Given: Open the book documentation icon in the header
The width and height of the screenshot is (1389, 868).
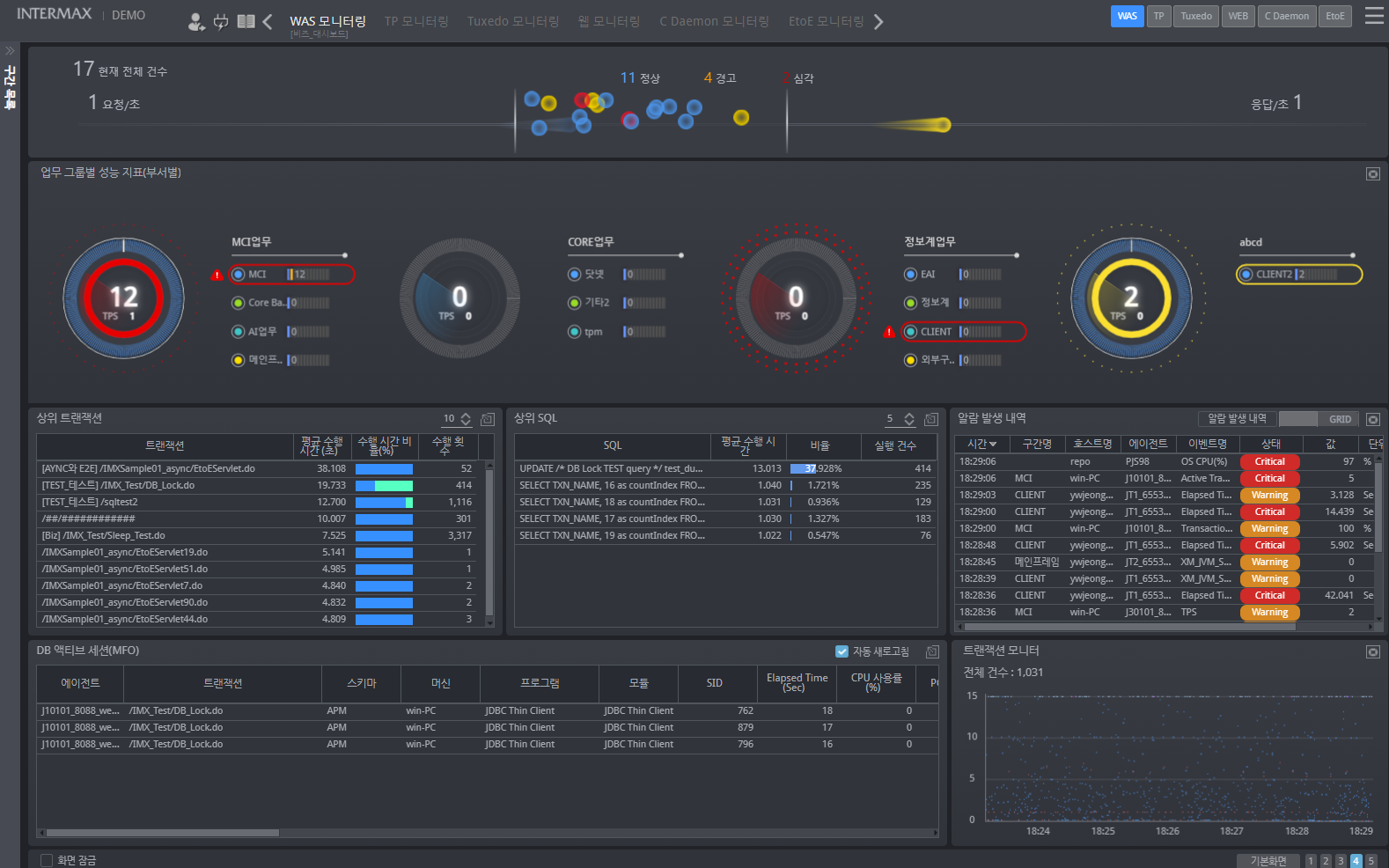Looking at the screenshot, I should click(x=246, y=21).
